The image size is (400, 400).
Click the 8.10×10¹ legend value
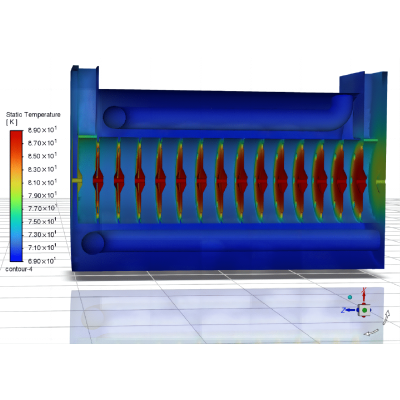tap(42, 182)
